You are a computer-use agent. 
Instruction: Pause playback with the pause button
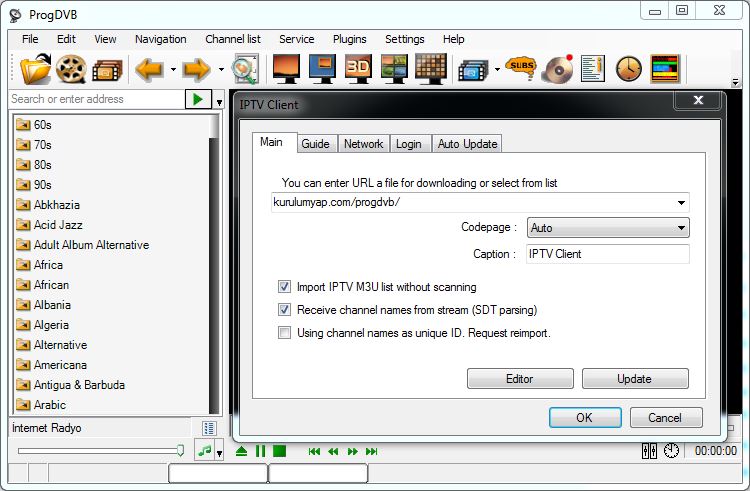coord(260,451)
